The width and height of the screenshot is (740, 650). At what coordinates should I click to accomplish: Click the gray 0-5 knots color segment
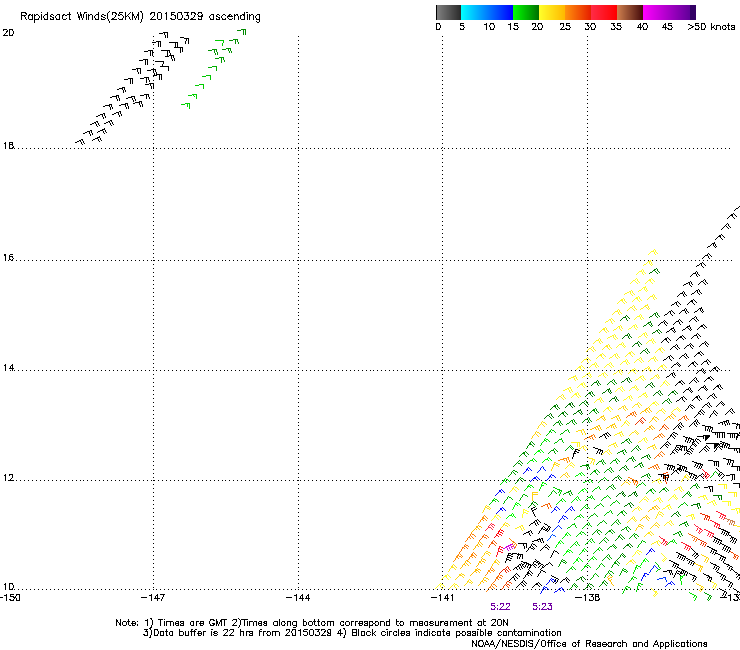[448, 12]
